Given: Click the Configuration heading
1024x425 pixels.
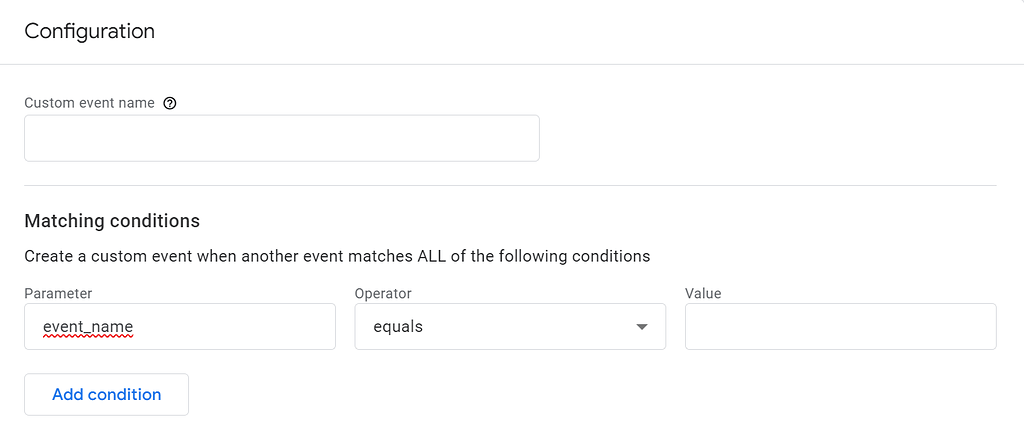Looking at the screenshot, I should 89,31.
